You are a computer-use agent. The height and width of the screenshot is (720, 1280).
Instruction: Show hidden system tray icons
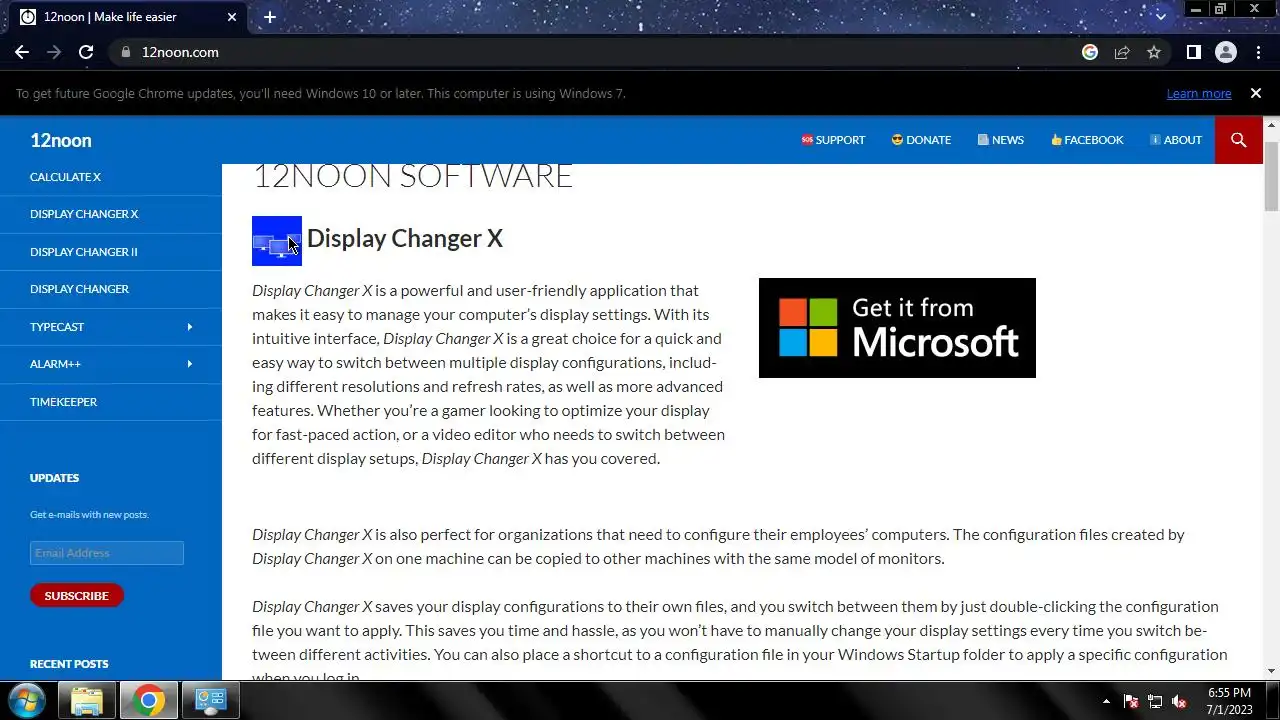tap(1106, 701)
